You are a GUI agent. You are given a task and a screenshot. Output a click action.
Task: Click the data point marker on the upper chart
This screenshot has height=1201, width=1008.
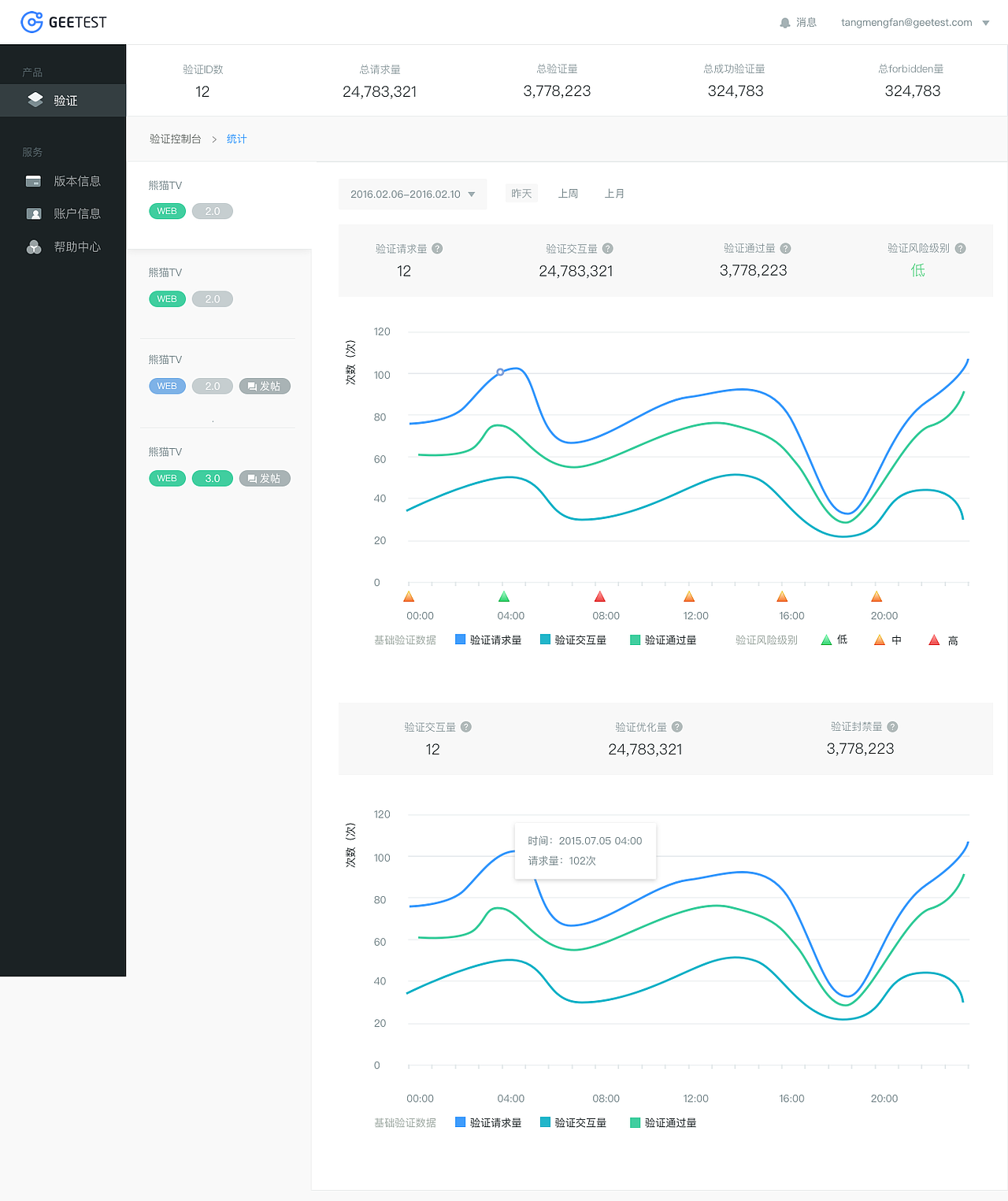coord(500,372)
